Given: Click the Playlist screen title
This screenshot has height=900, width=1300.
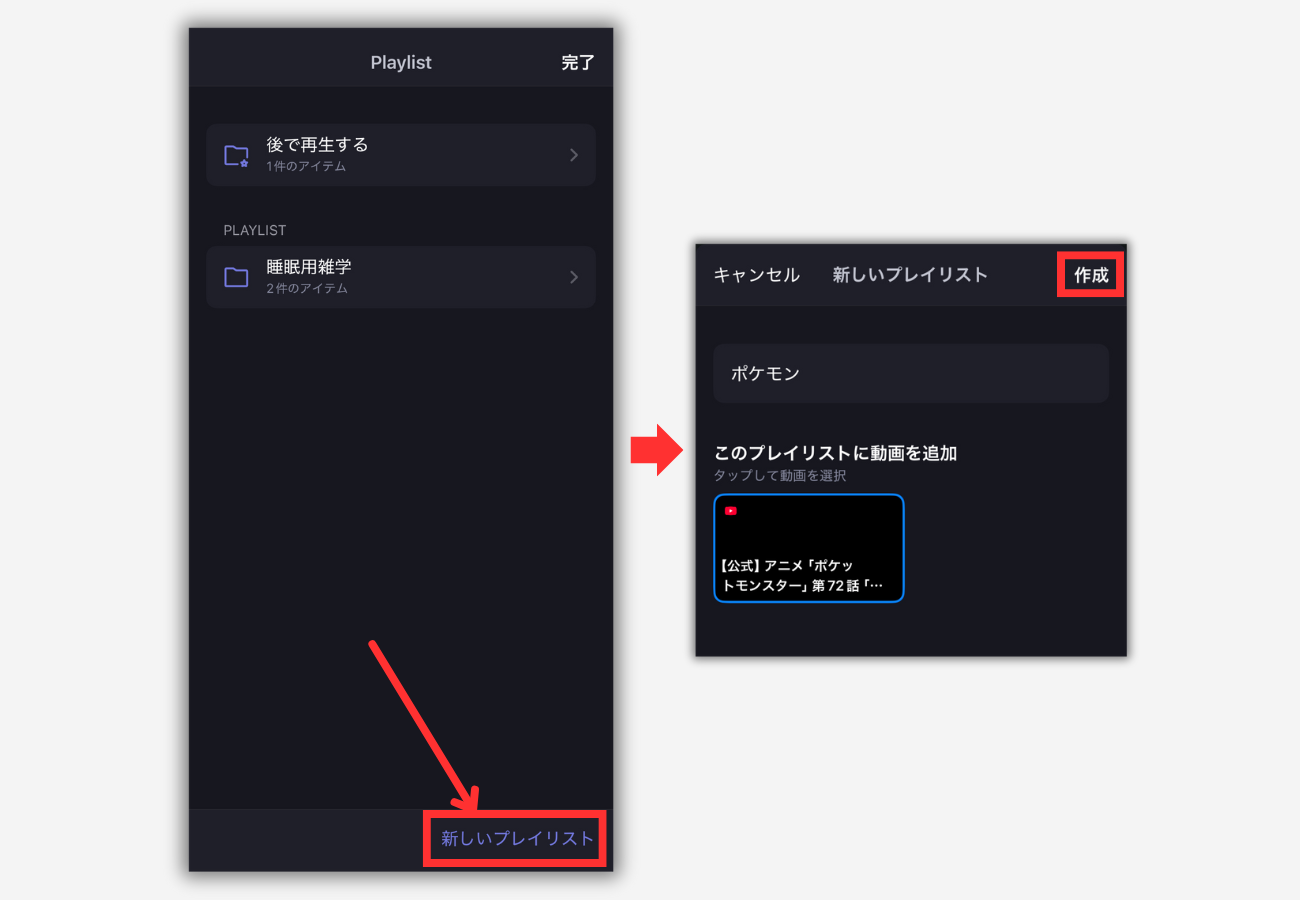Looking at the screenshot, I should pos(401,61).
